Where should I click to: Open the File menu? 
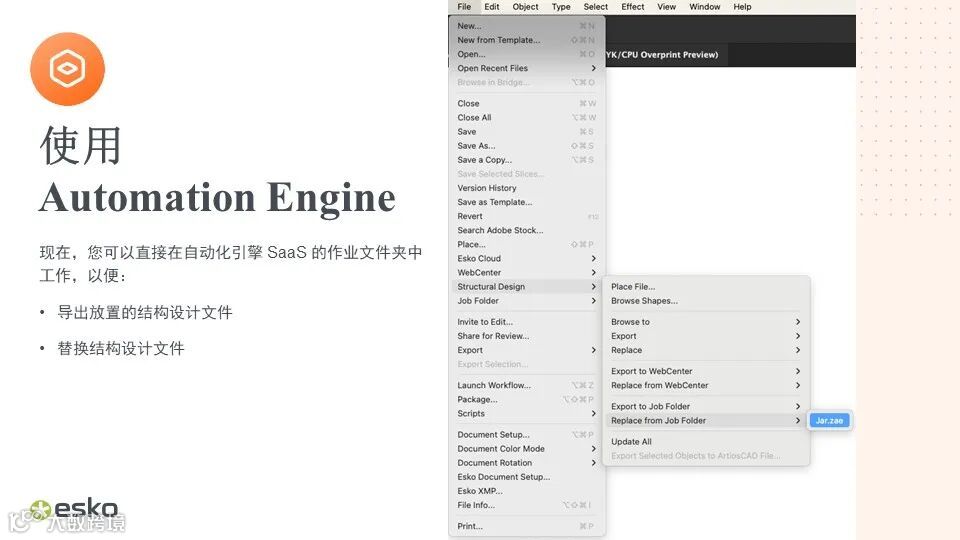[464, 7]
